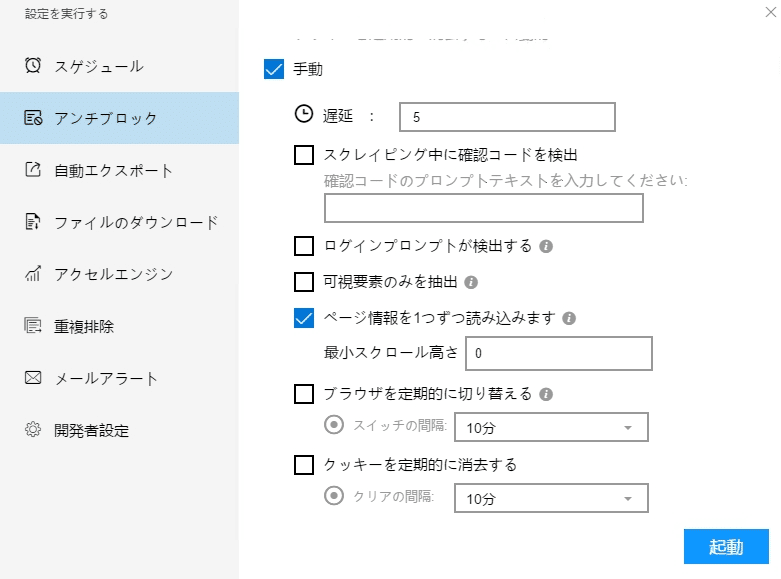Image resolution: width=781 pixels, height=579 pixels.
Task: Disable ページ情報を1つずつ読み込みます checkbox
Action: tap(304, 318)
